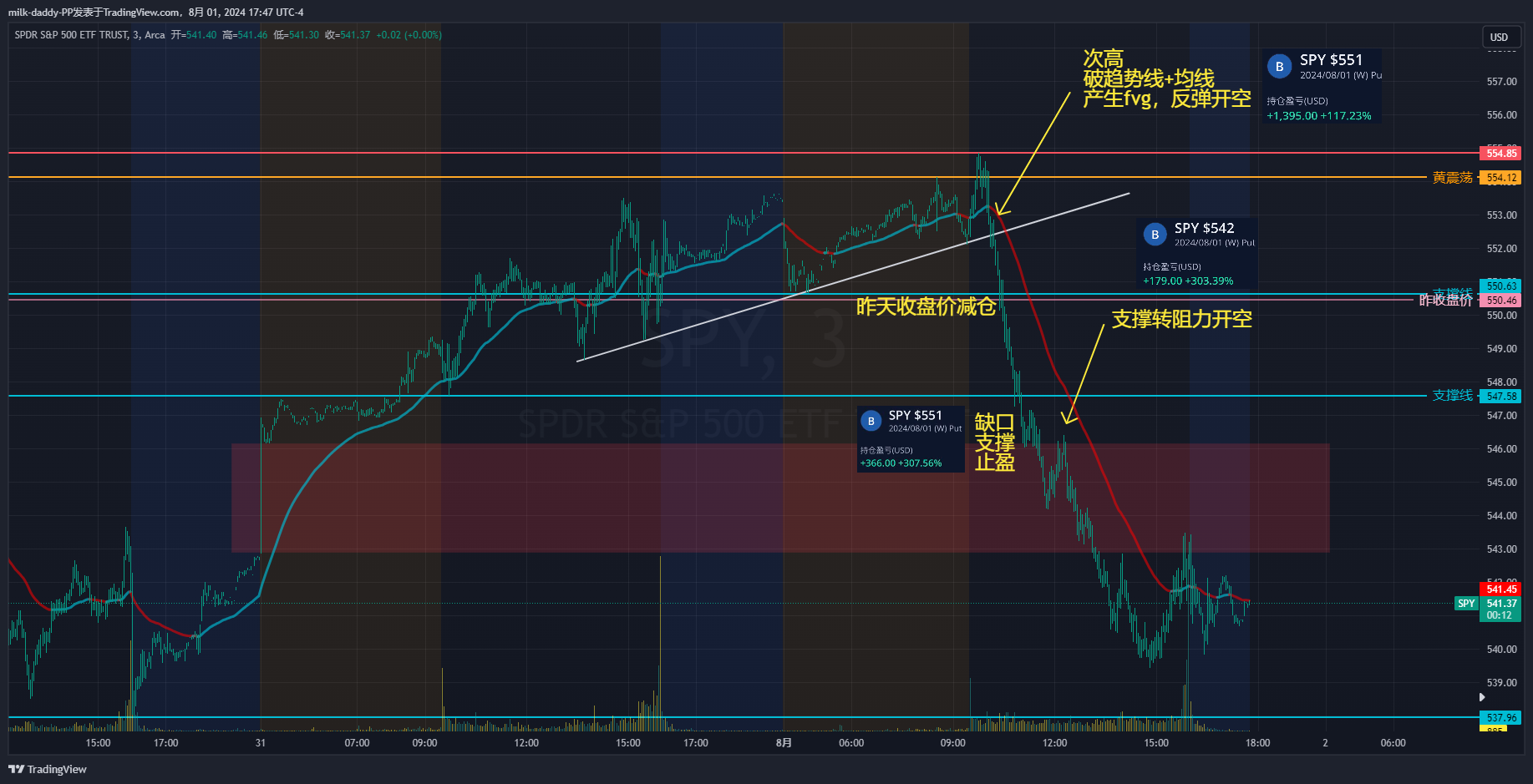This screenshot has height=784, width=1533.
Task: Click the B badge on SPY $542 card
Action: pyautogui.click(x=1155, y=235)
